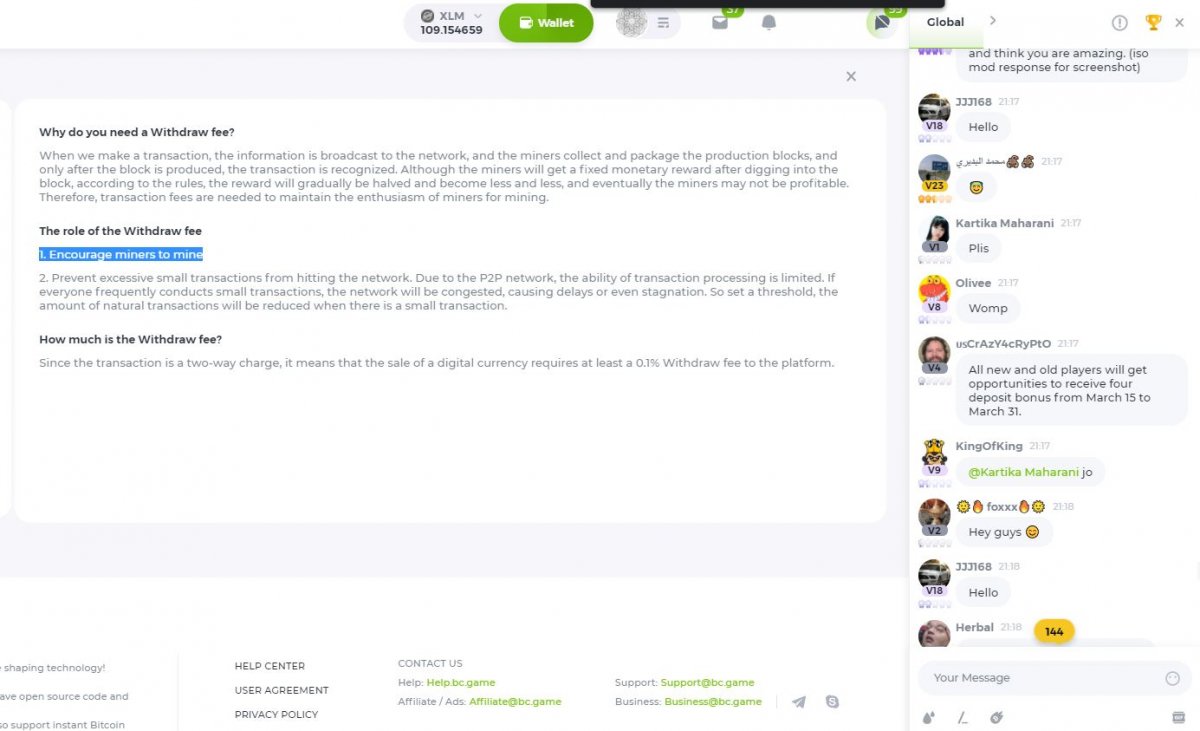This screenshot has height=731, width=1200.
Task: Click the green Wallet button
Action: 546,23
